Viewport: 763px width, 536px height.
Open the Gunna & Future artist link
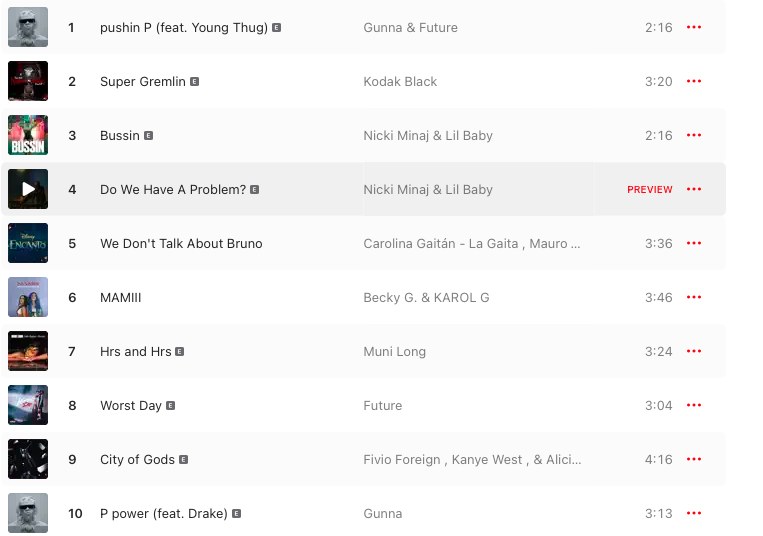[x=410, y=27]
